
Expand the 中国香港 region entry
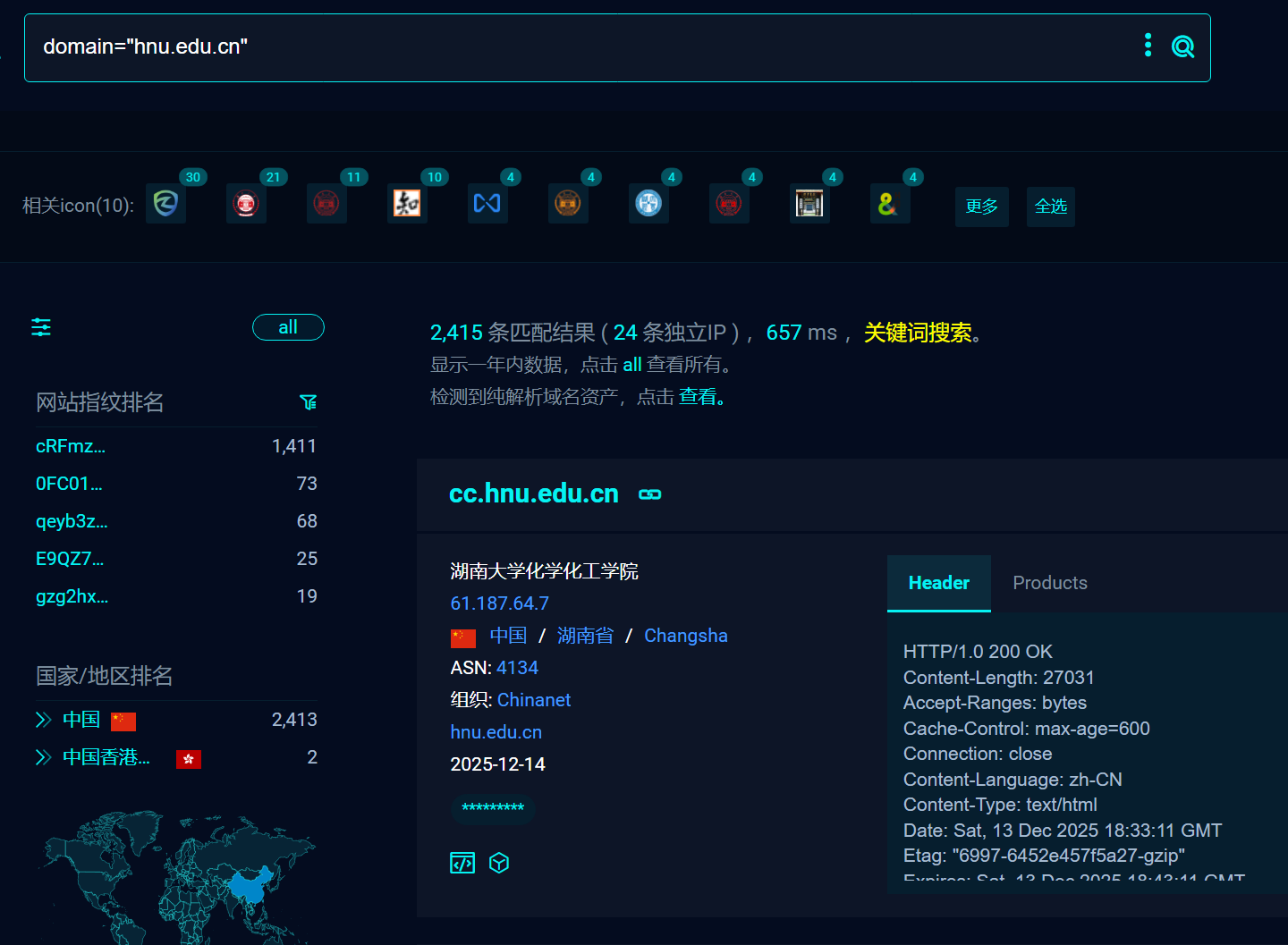(x=43, y=757)
